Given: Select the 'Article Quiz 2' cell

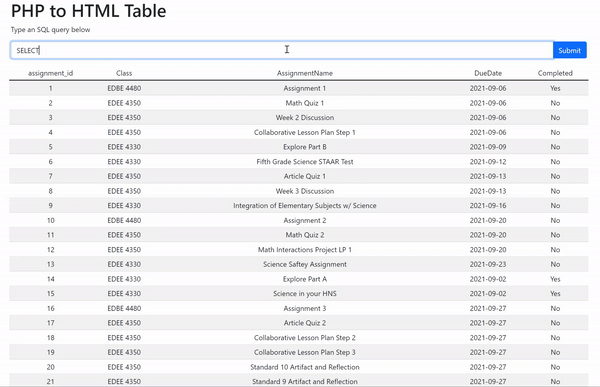Looking at the screenshot, I should tap(305, 323).
